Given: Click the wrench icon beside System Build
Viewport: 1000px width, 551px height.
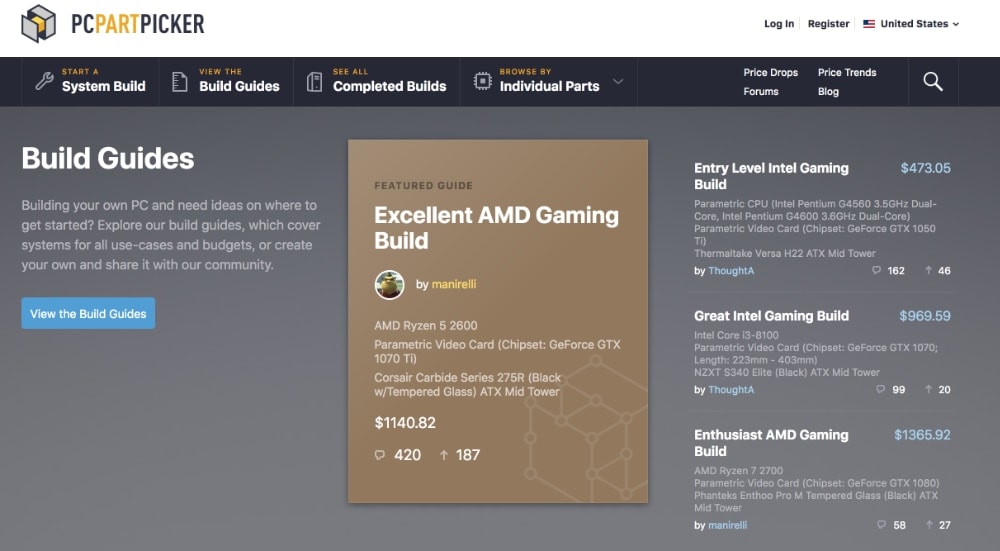Looking at the screenshot, I should [44, 81].
